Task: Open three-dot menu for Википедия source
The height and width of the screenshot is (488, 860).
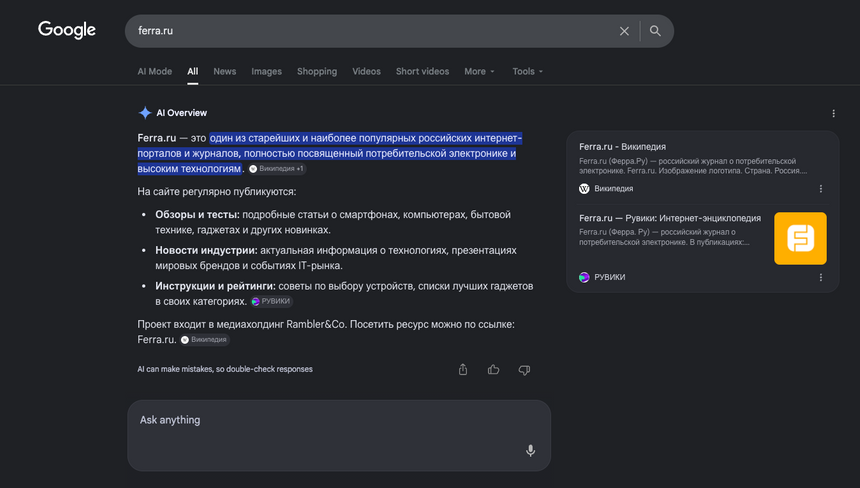Action: (x=821, y=189)
